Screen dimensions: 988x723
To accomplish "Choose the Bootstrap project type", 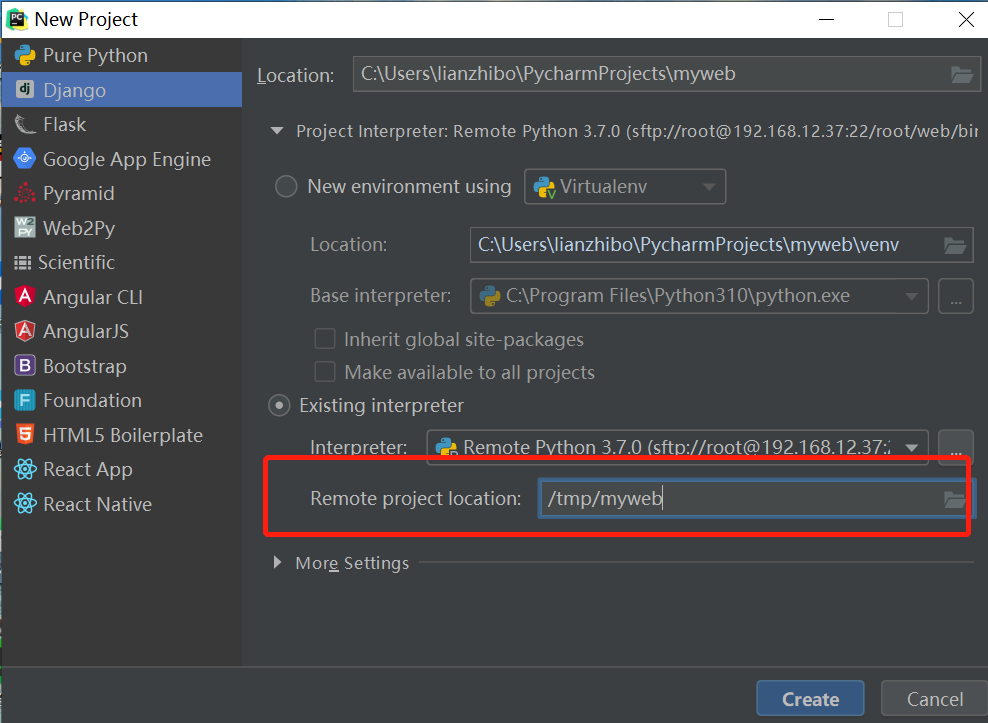I will (87, 366).
